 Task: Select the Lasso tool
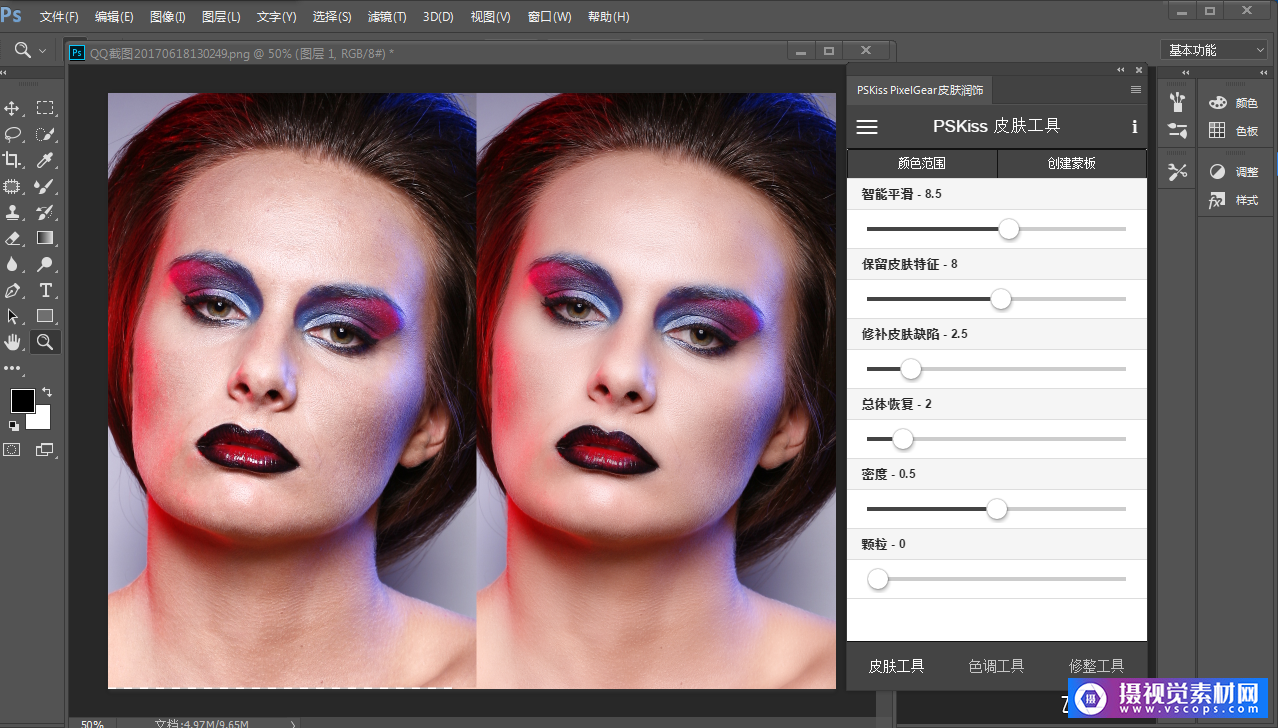point(13,134)
